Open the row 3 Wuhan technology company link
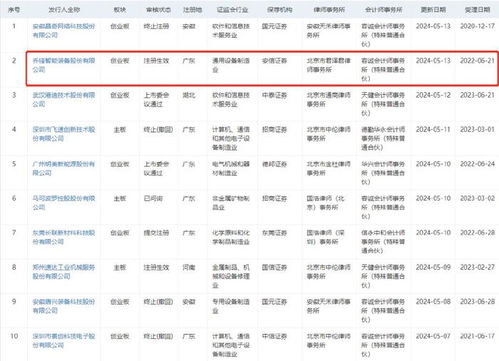This screenshot has width=499, height=361. pyautogui.click(x=64, y=99)
